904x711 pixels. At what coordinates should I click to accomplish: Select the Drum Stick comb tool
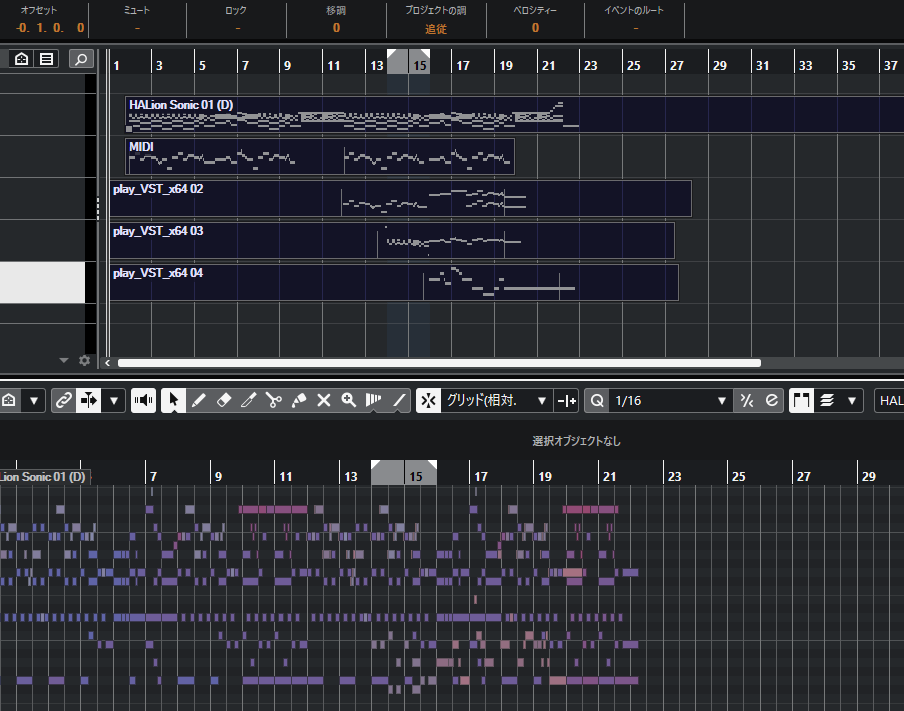[x=374, y=400]
